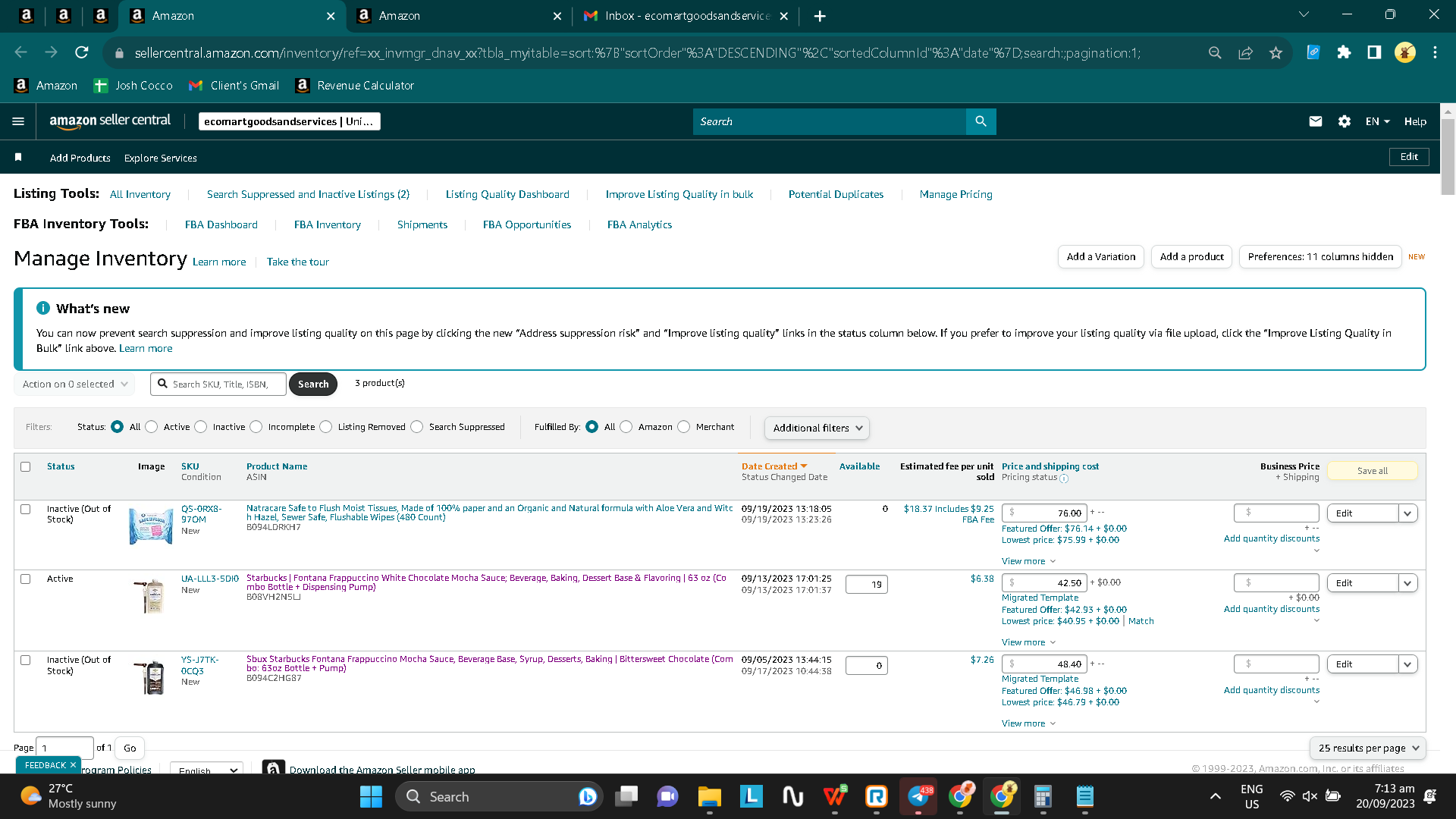The image size is (1456, 819).
Task: Open the browser side panel
Action: coord(1374,52)
